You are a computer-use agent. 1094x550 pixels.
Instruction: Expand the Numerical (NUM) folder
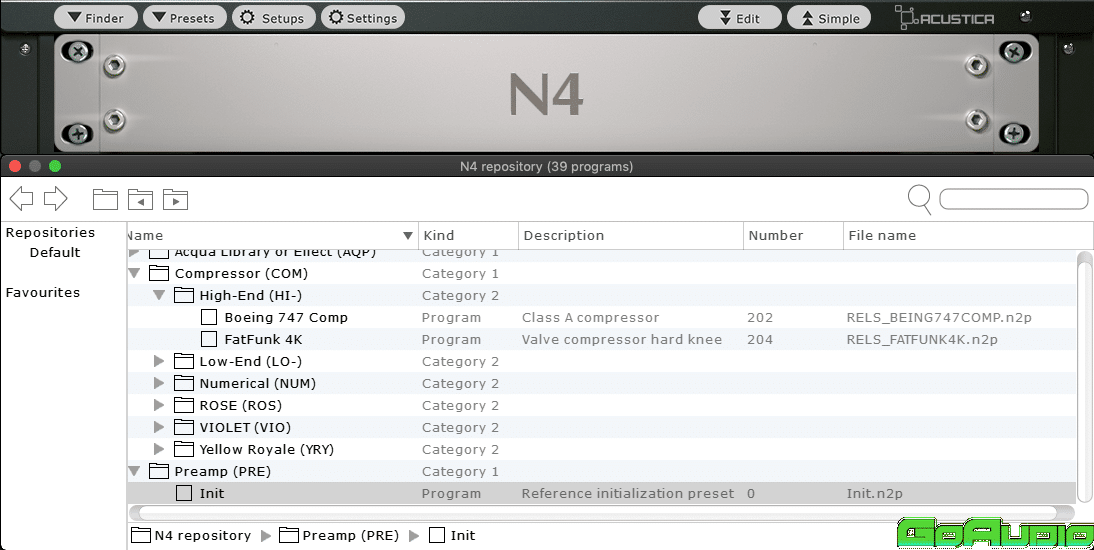click(159, 383)
